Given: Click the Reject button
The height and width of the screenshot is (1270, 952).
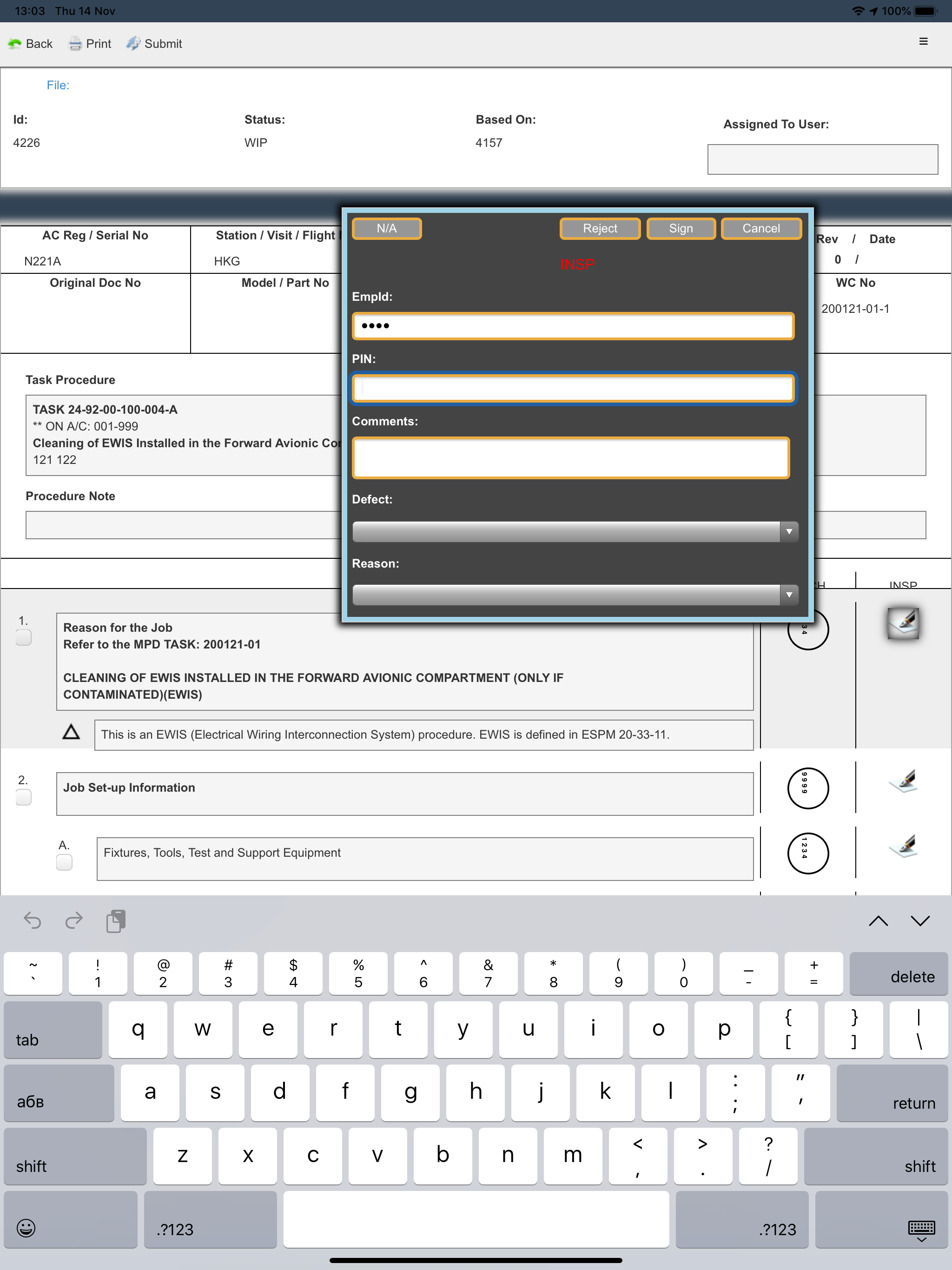Looking at the screenshot, I should (x=600, y=228).
